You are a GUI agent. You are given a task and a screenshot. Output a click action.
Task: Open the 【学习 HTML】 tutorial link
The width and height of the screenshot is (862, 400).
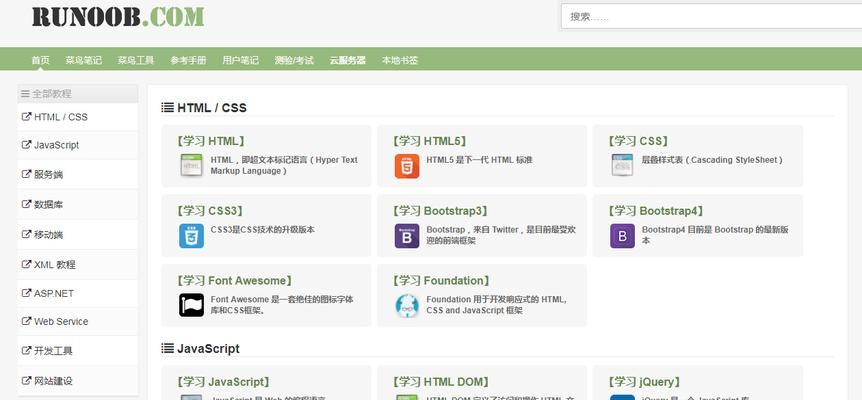point(211,141)
